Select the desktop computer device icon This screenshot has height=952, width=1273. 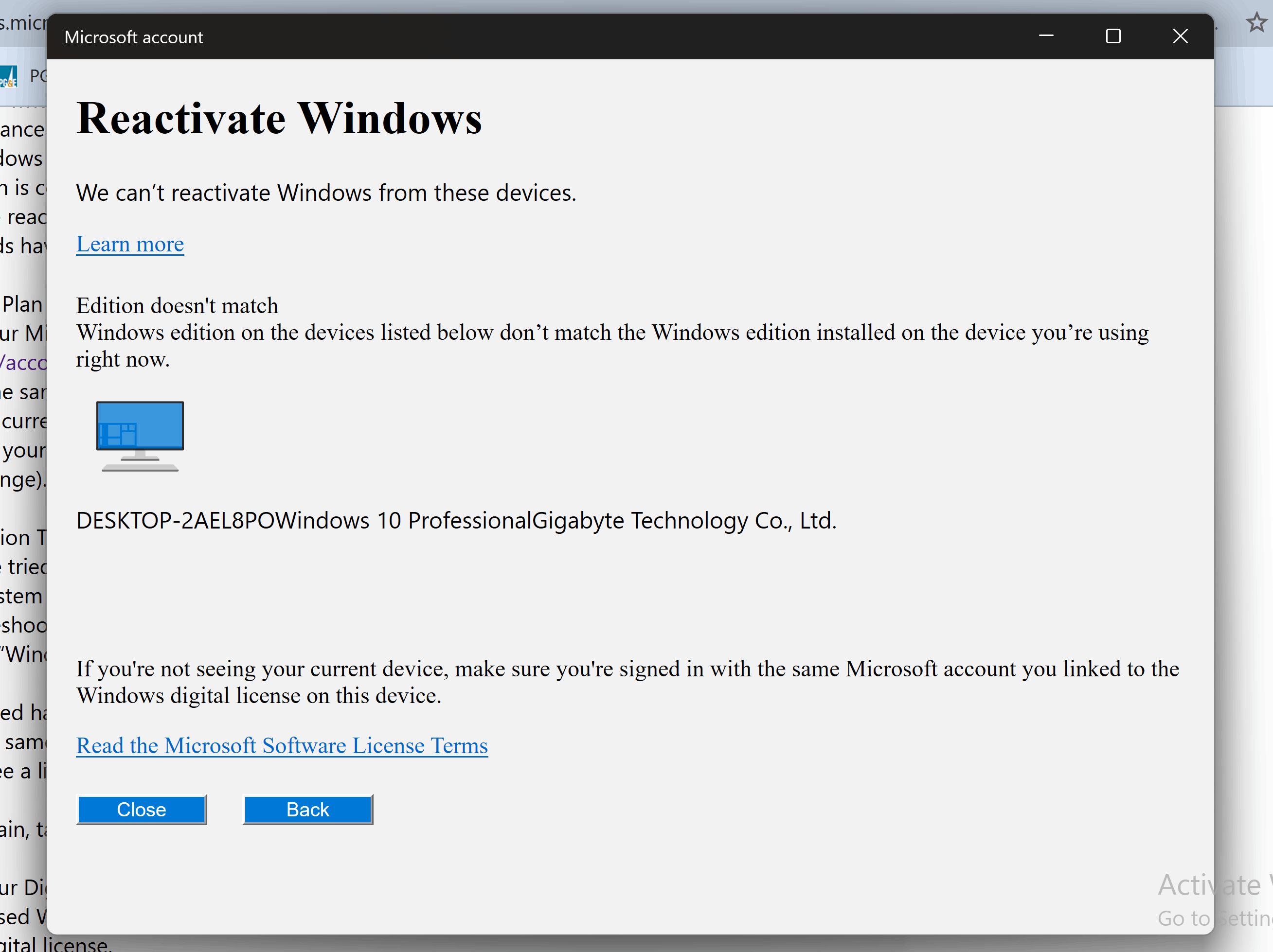click(140, 437)
